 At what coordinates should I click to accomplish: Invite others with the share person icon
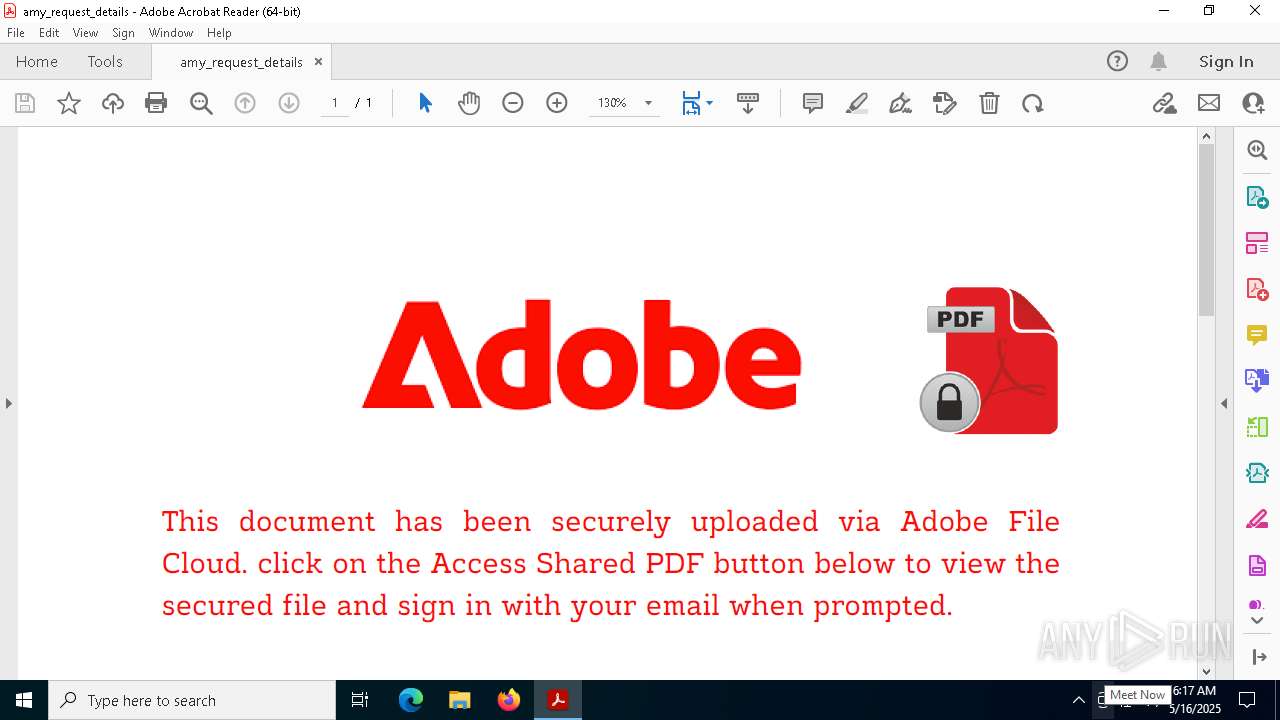click(x=1253, y=103)
